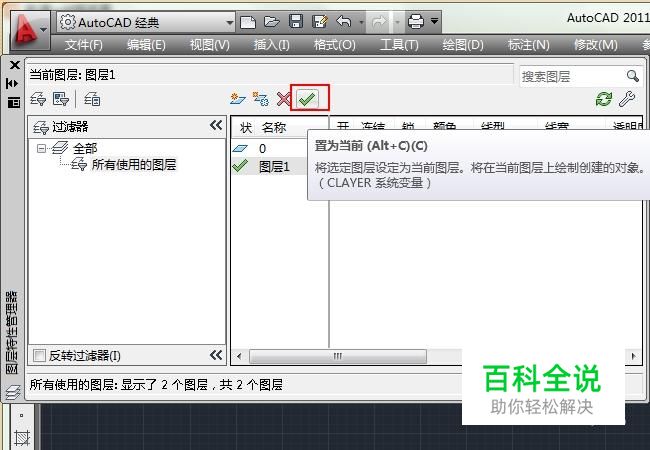Open the palette properties menu icon

[x=14, y=102]
